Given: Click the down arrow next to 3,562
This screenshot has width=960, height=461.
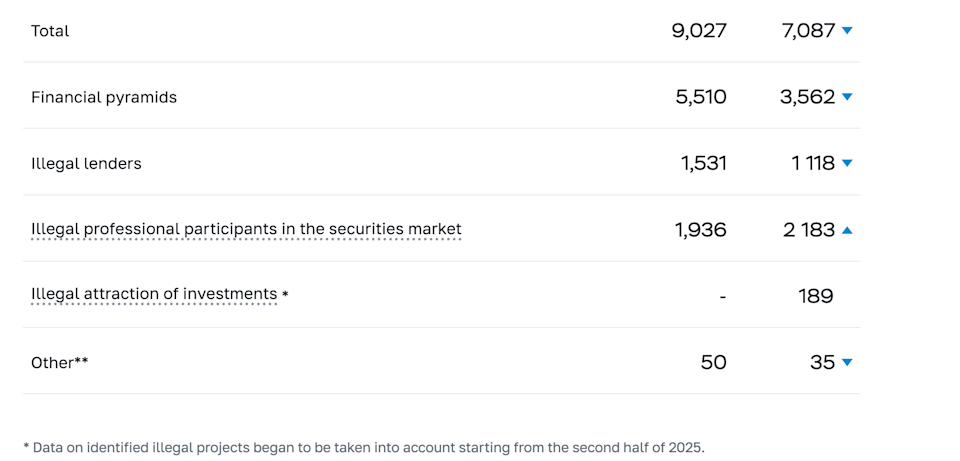Looking at the screenshot, I should pos(847,97).
